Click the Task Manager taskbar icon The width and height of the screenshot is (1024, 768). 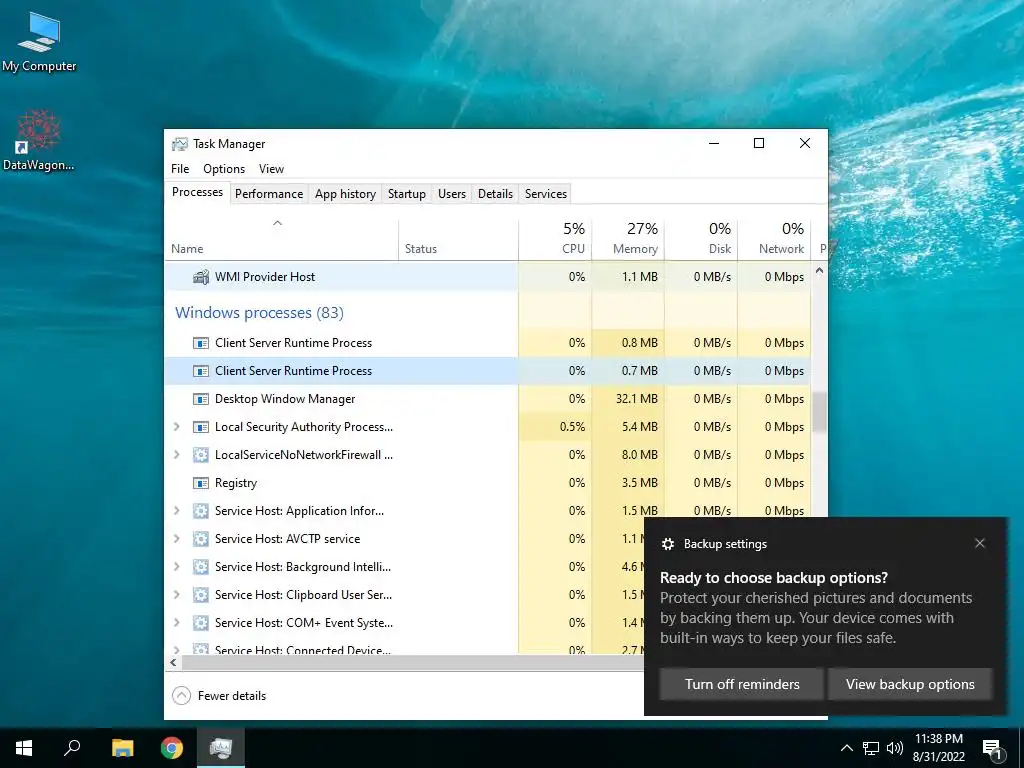click(x=221, y=748)
